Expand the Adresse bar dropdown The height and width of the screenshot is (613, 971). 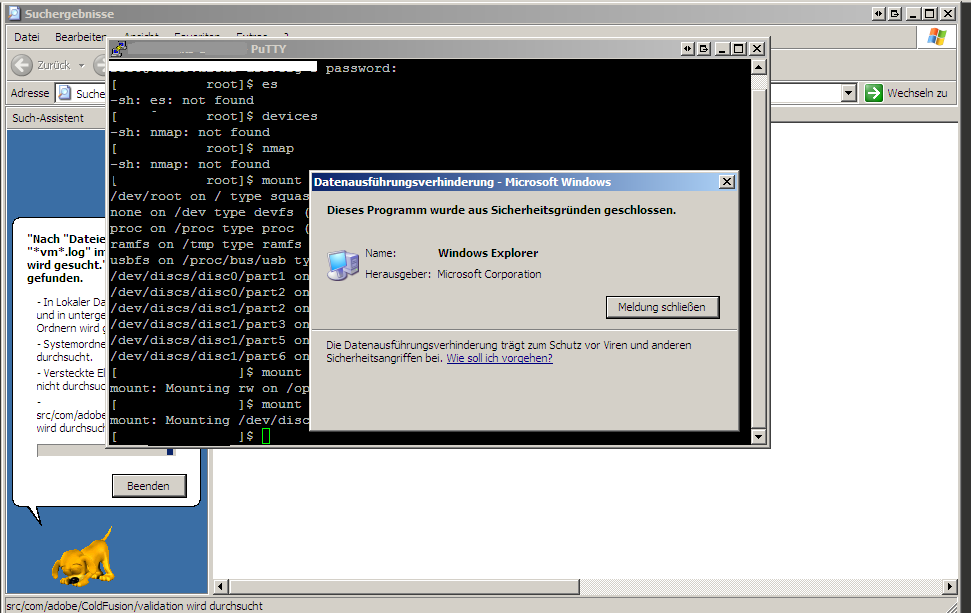click(x=849, y=93)
